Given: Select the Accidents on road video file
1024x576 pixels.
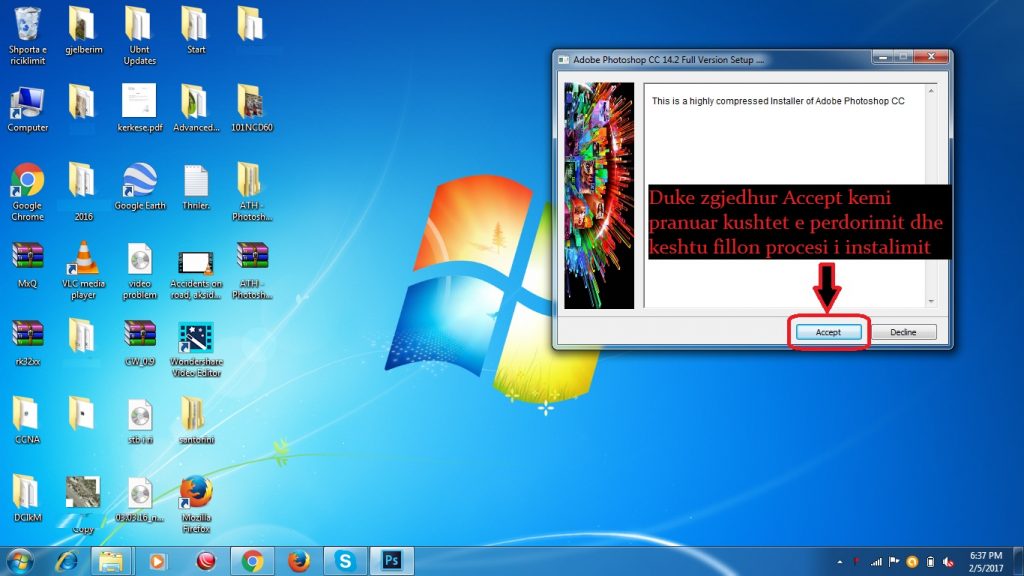Looking at the screenshot, I should pyautogui.click(x=196, y=274).
